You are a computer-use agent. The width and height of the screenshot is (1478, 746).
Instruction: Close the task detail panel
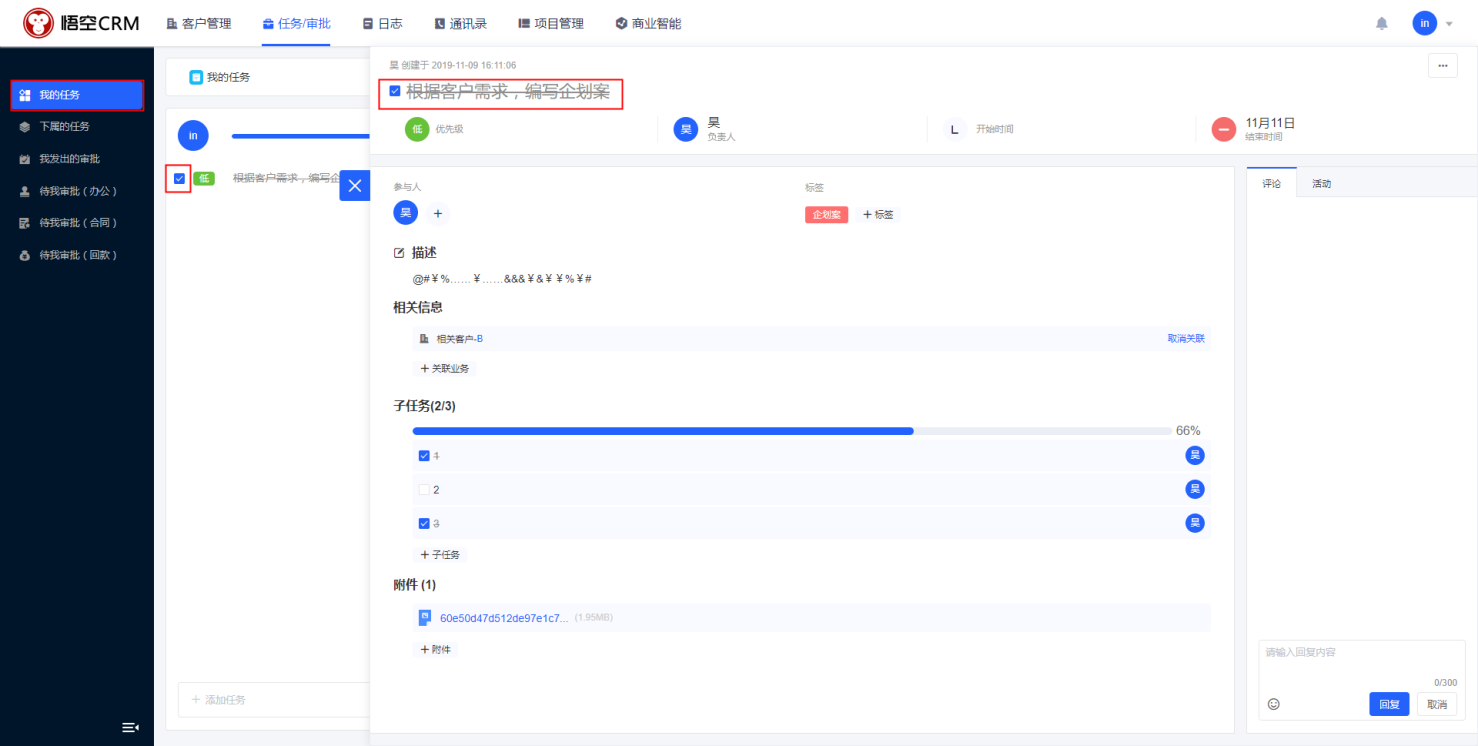tap(354, 185)
